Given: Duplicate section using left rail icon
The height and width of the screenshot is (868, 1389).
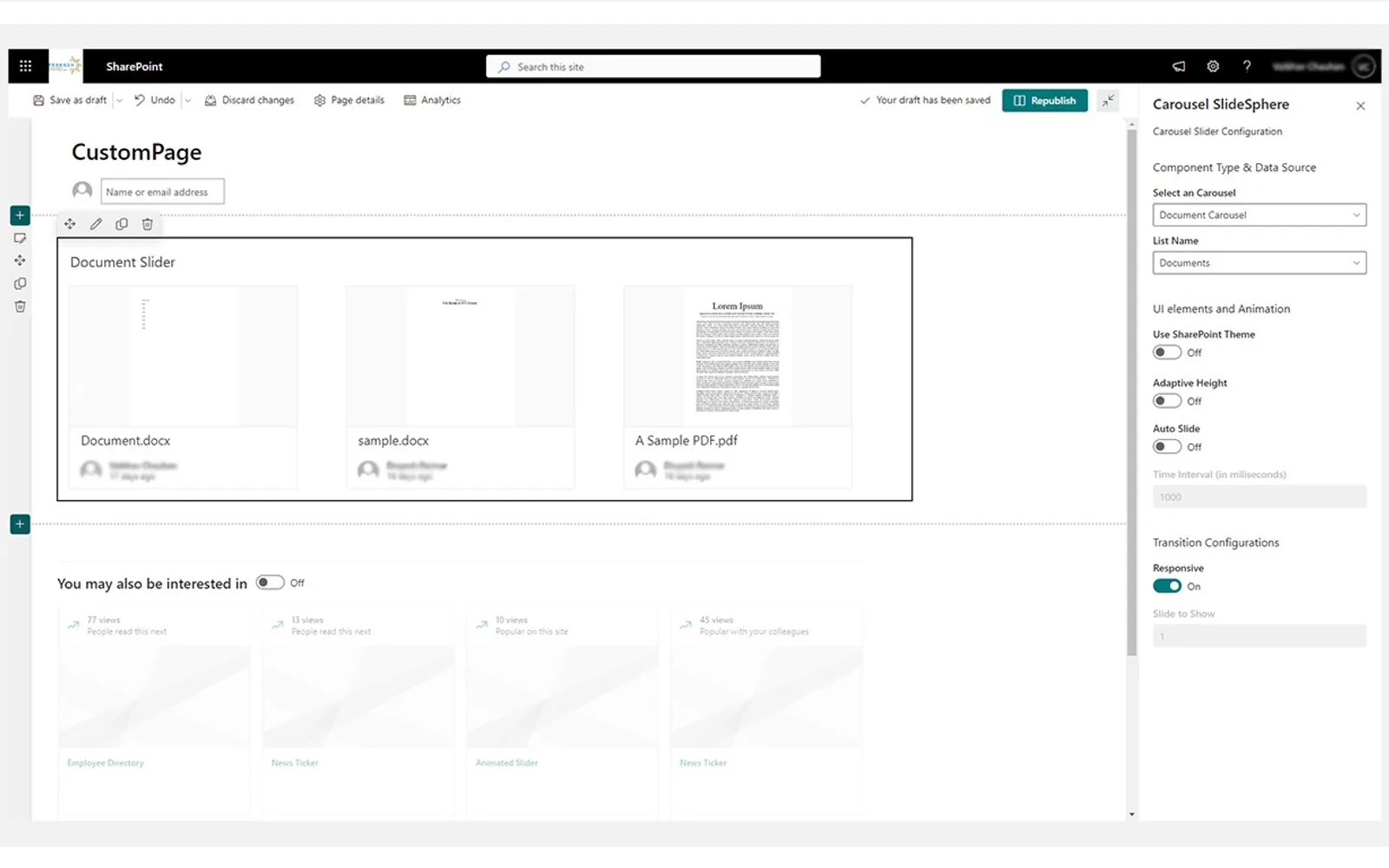Looking at the screenshot, I should (x=20, y=284).
